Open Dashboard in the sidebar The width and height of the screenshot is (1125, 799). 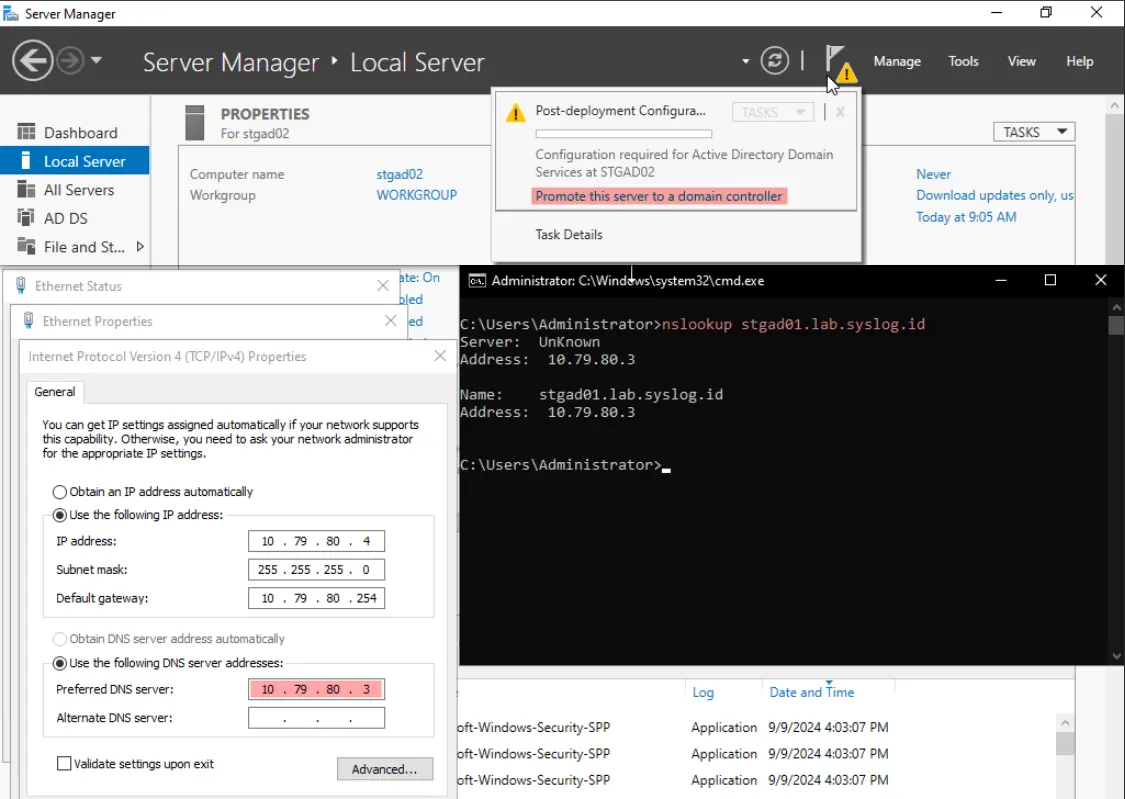(x=80, y=133)
